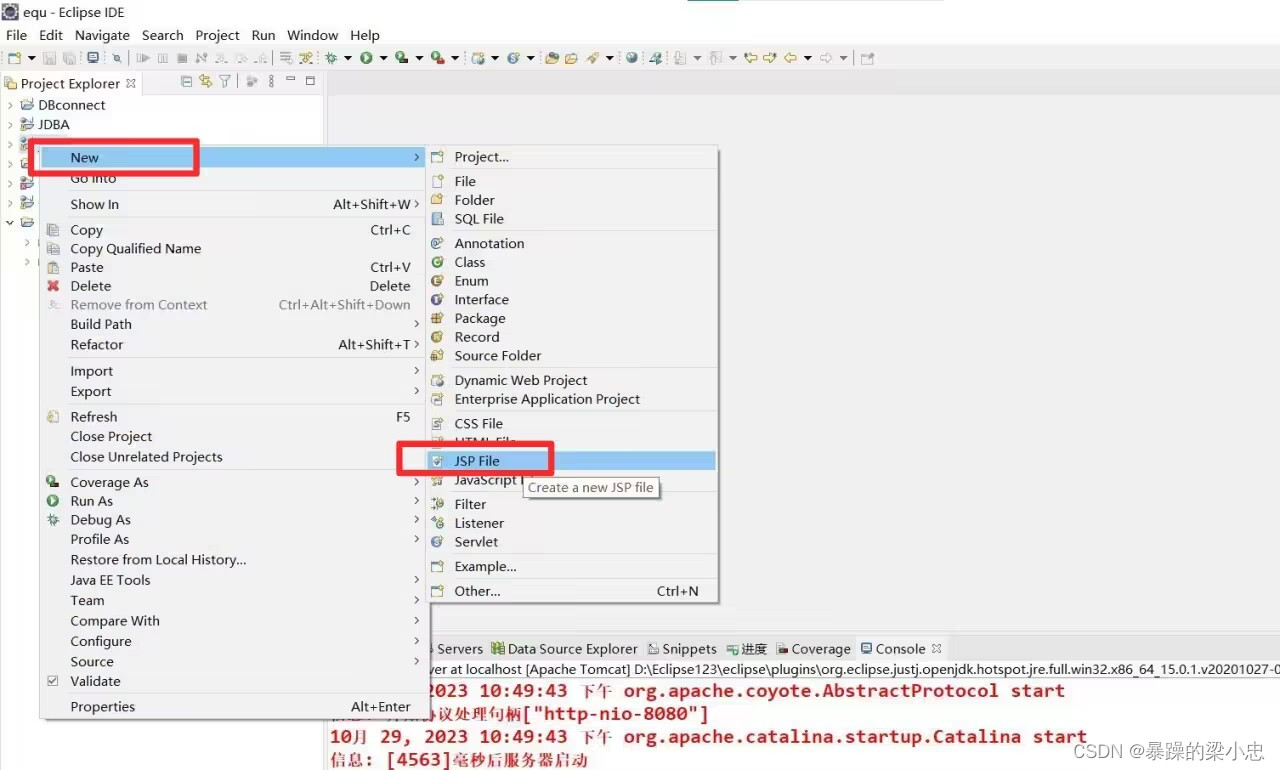
Task: Click the External Tools toolbar icon
Action: coord(437,58)
